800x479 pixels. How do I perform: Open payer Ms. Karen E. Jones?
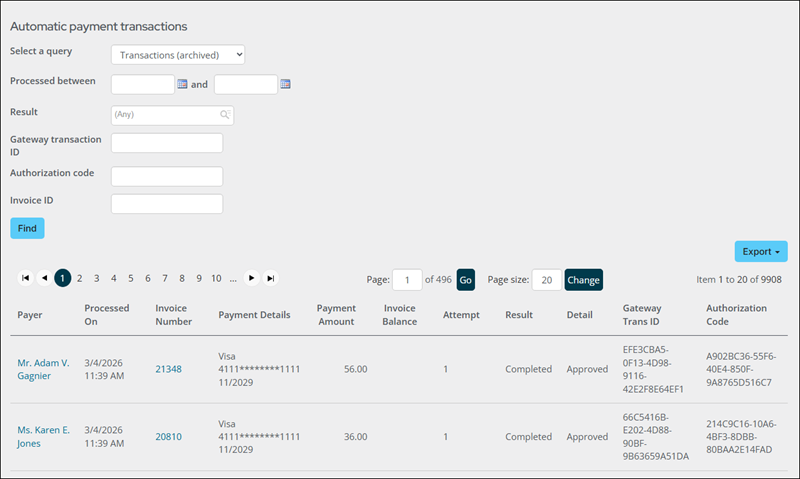click(x=43, y=437)
